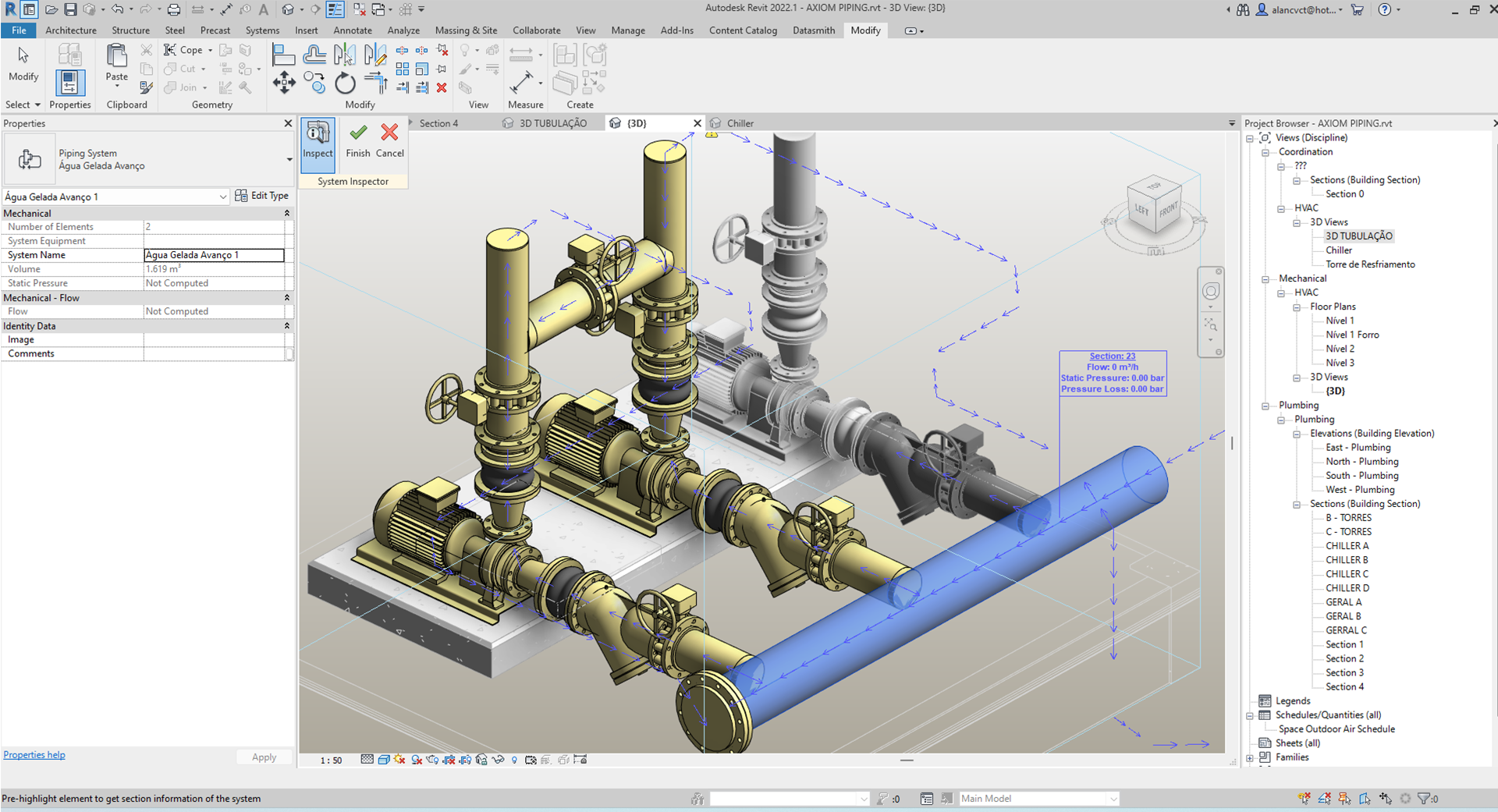Collapse the Identity Data properties group
Screen dimensions: 1498x812
tap(286, 326)
